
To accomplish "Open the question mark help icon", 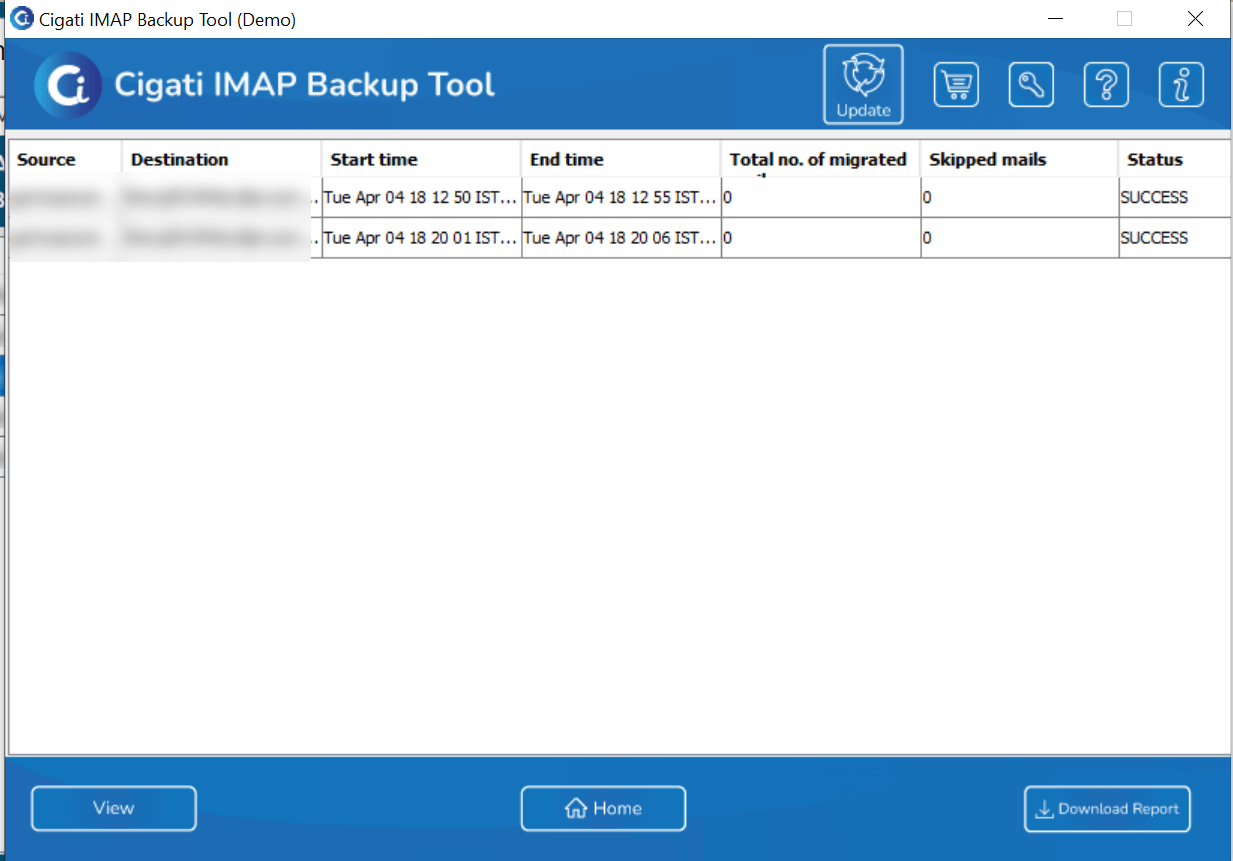I will pos(1106,85).
